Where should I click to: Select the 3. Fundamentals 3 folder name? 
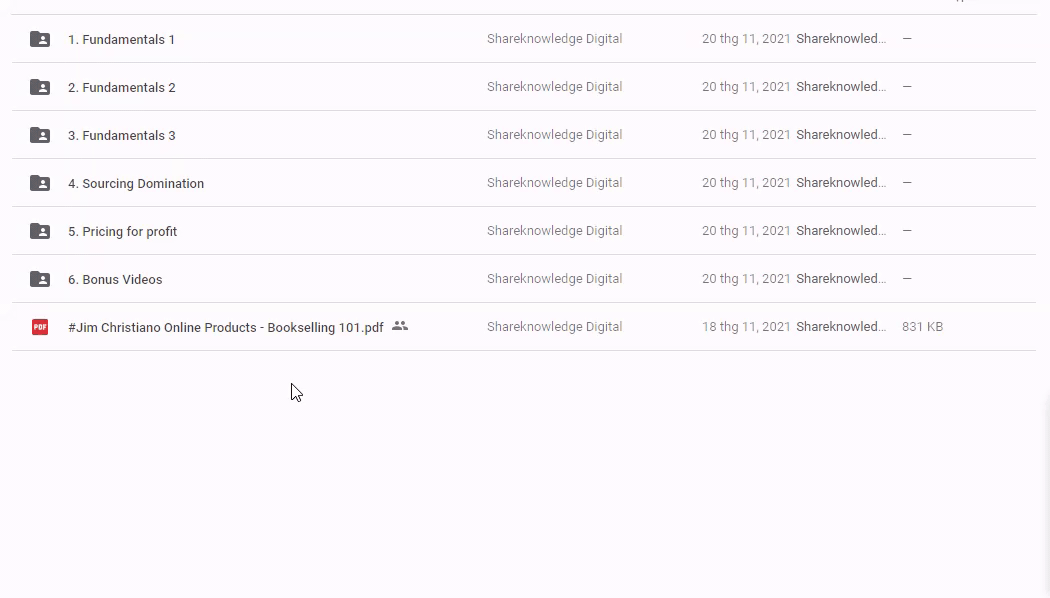[x=121, y=136]
